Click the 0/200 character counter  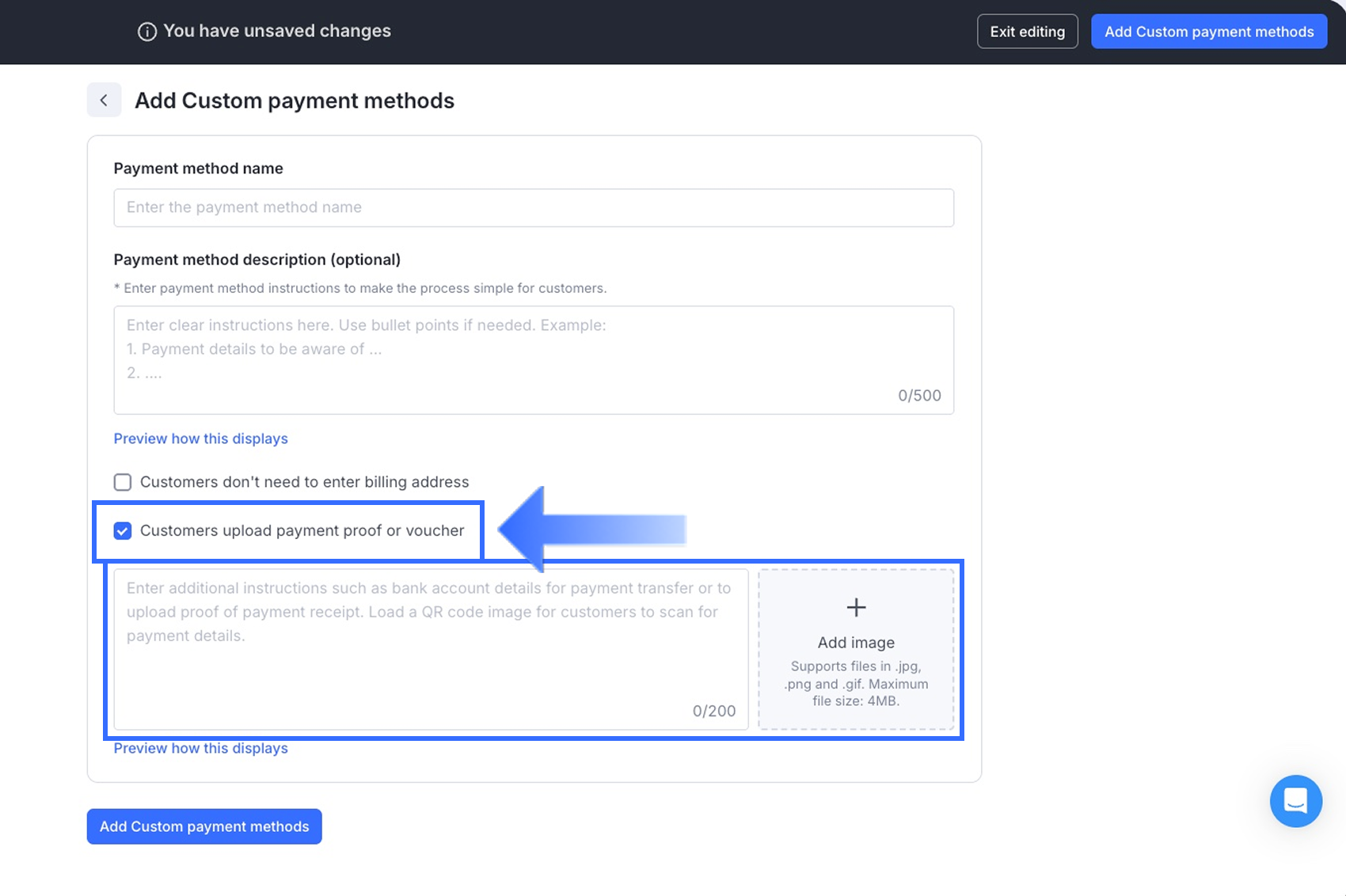click(713, 711)
